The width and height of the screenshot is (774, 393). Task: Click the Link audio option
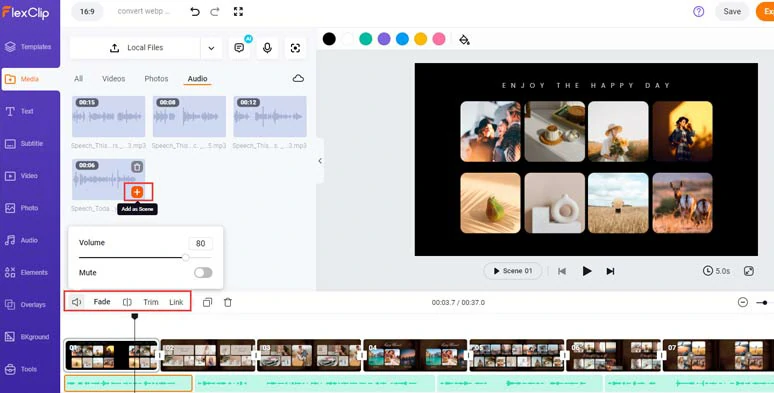[176, 302]
